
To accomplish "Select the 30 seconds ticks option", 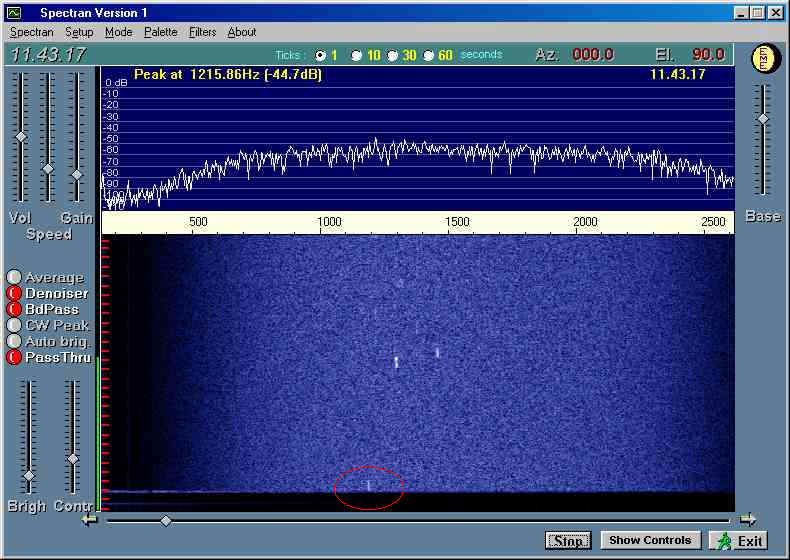I will click(x=392, y=55).
